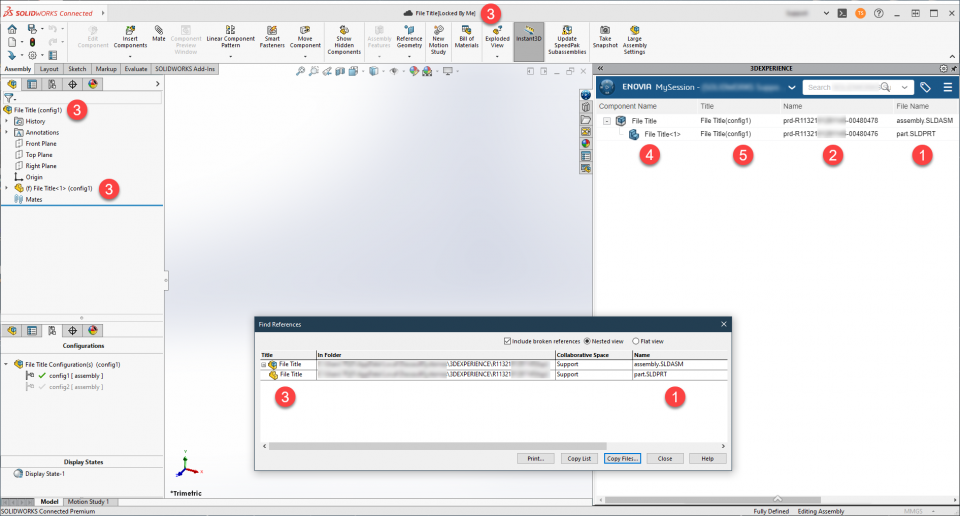Screen dimensions: 960x516
Task: Open the user profile avatar
Action: 861,13
